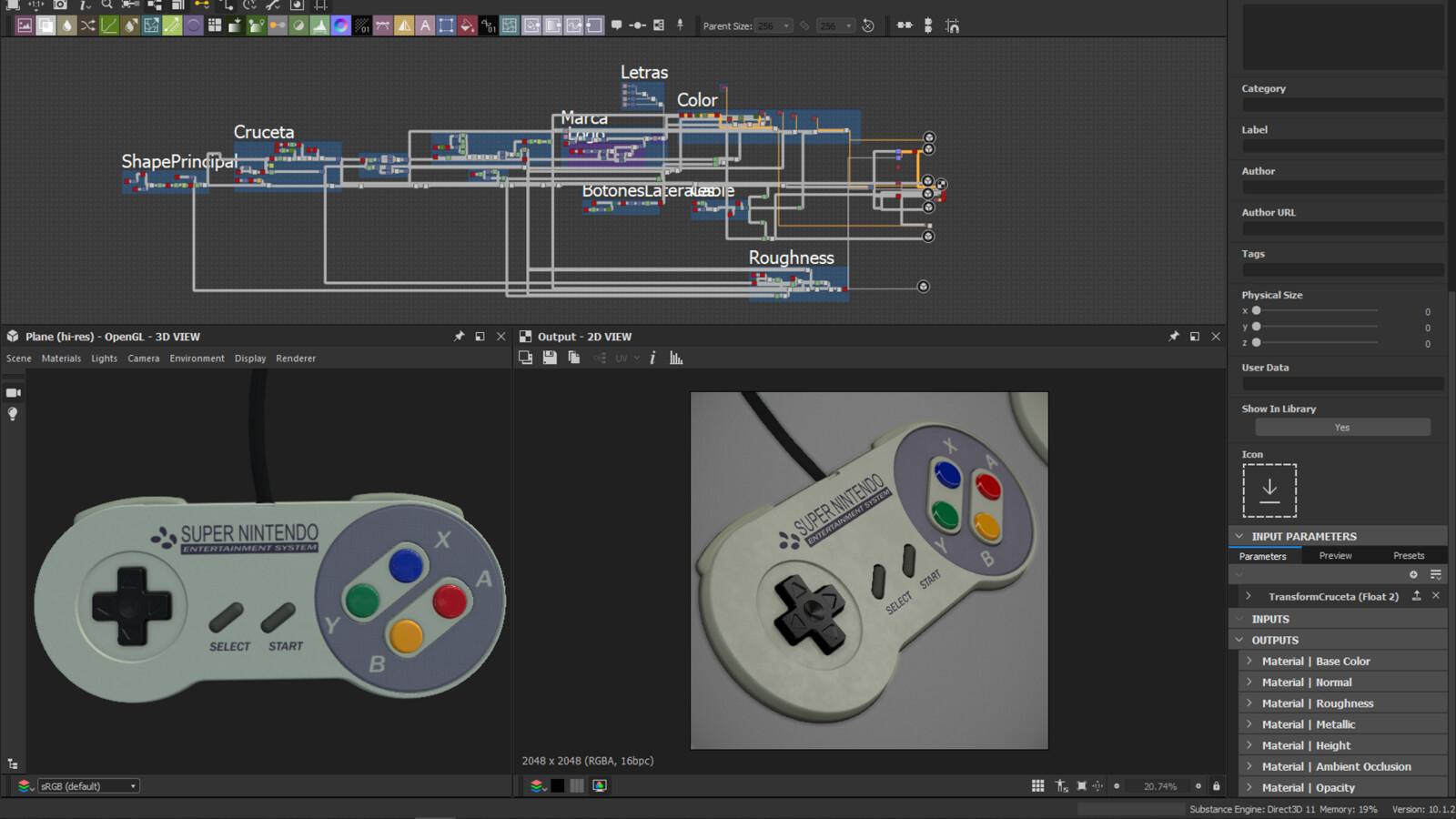
Task: Expand the TransformCruceta (Float 2) parameter
Action: [1248, 596]
